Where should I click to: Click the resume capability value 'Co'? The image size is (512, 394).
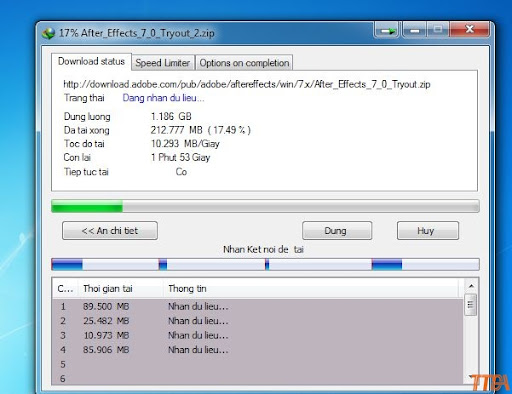181,172
